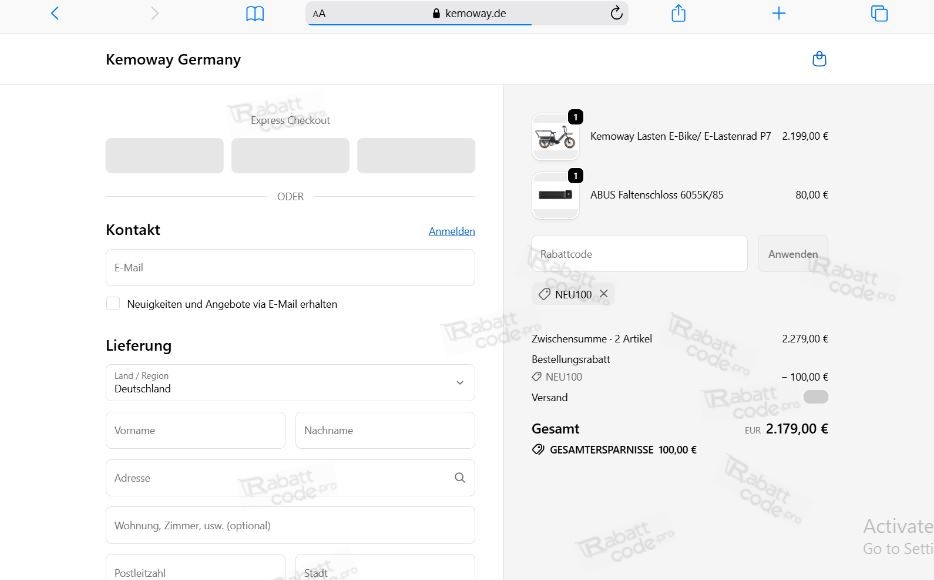This screenshot has width=934, height=580.
Task: Click the ABUS Faltenschloss 6055K/85 text
Action: pos(656,195)
